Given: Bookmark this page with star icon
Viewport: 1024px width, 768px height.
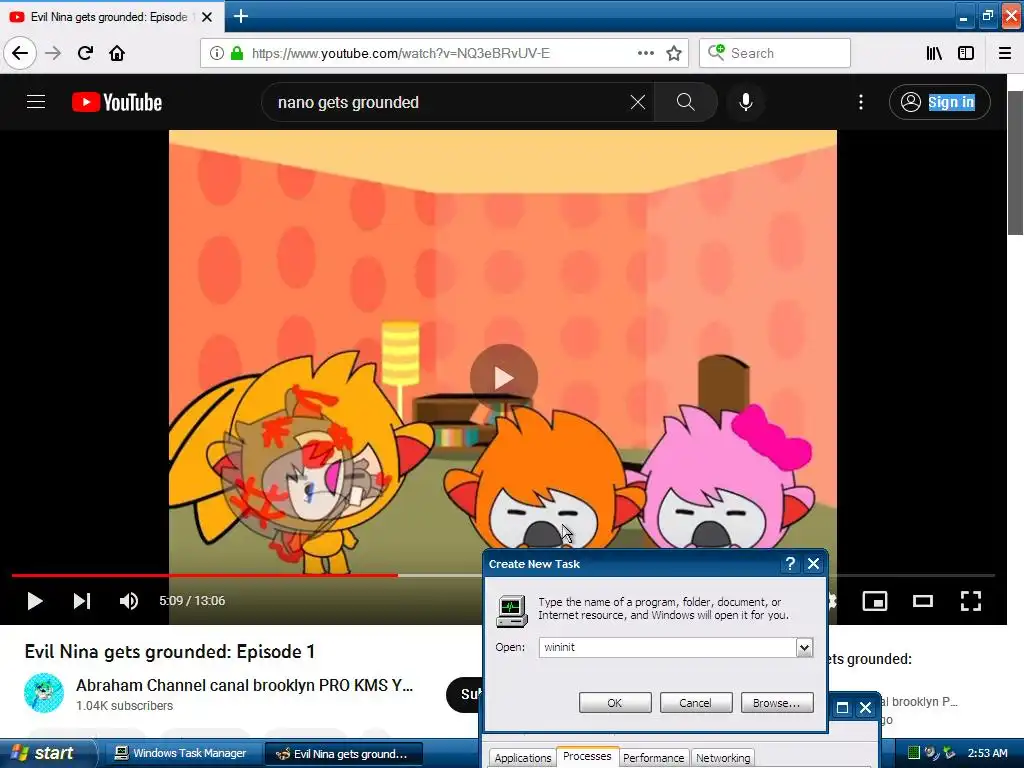Looking at the screenshot, I should pyautogui.click(x=674, y=53).
